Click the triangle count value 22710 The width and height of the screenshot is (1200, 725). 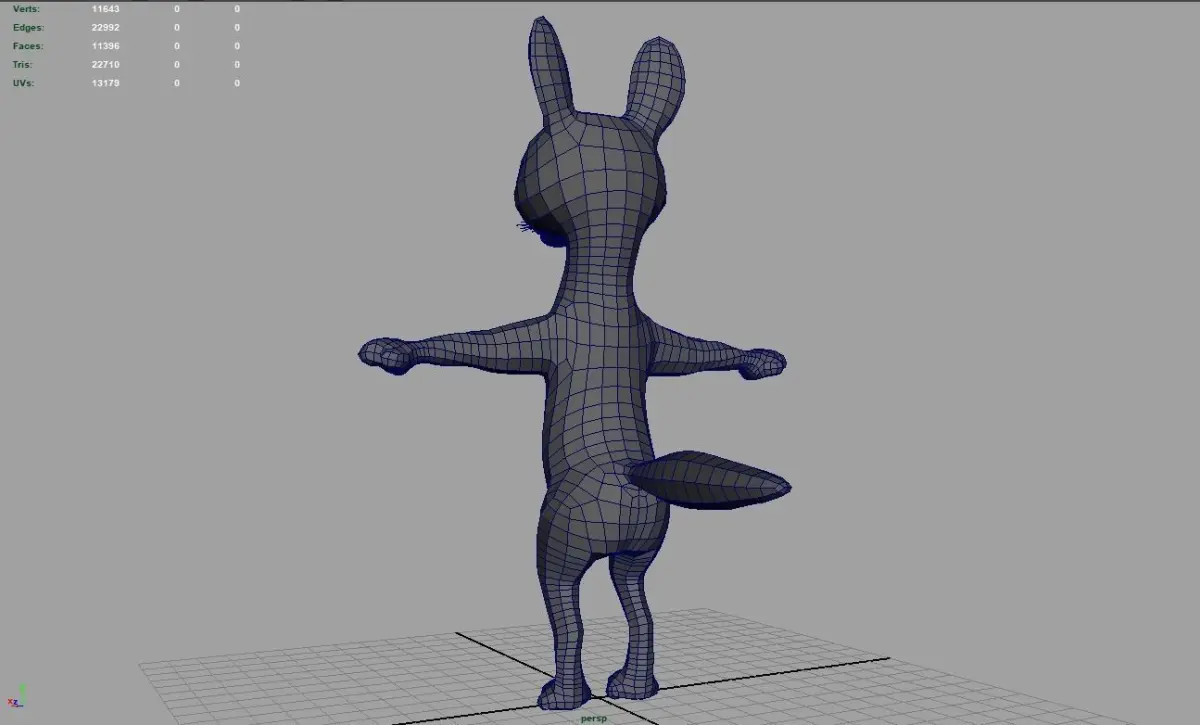point(105,65)
